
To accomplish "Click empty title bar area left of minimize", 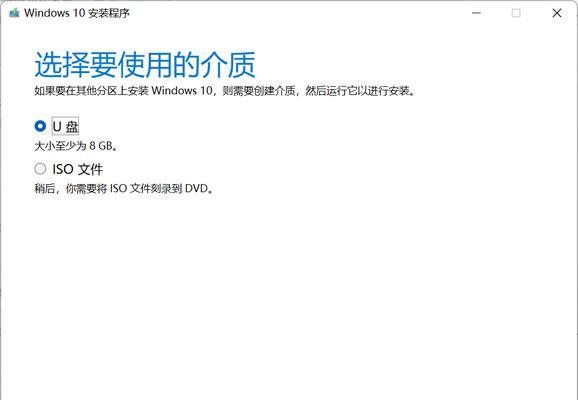I will point(295,13).
